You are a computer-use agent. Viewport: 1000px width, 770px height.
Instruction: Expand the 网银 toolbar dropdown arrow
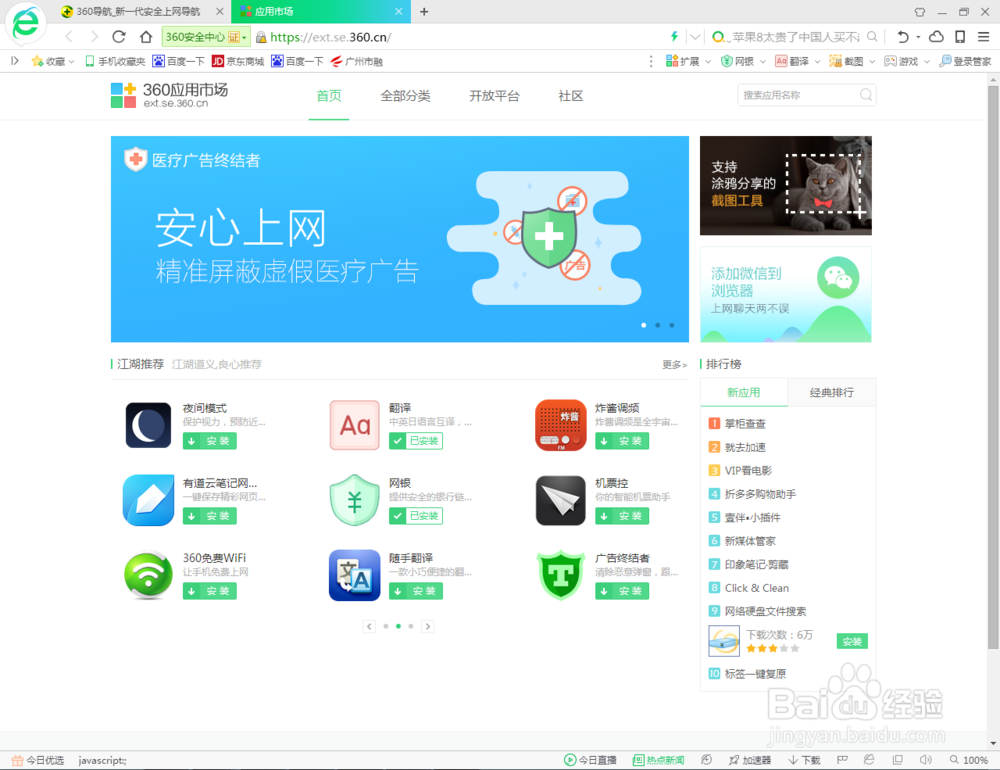point(763,62)
